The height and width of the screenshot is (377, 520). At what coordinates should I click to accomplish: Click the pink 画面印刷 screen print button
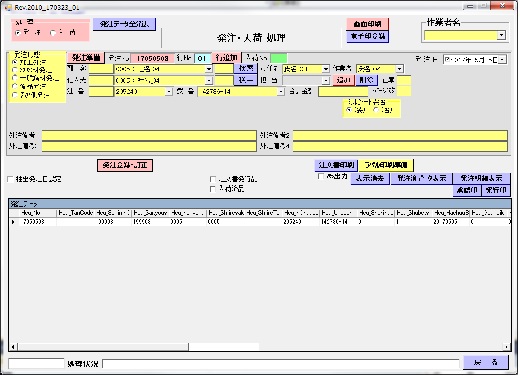click(367, 24)
